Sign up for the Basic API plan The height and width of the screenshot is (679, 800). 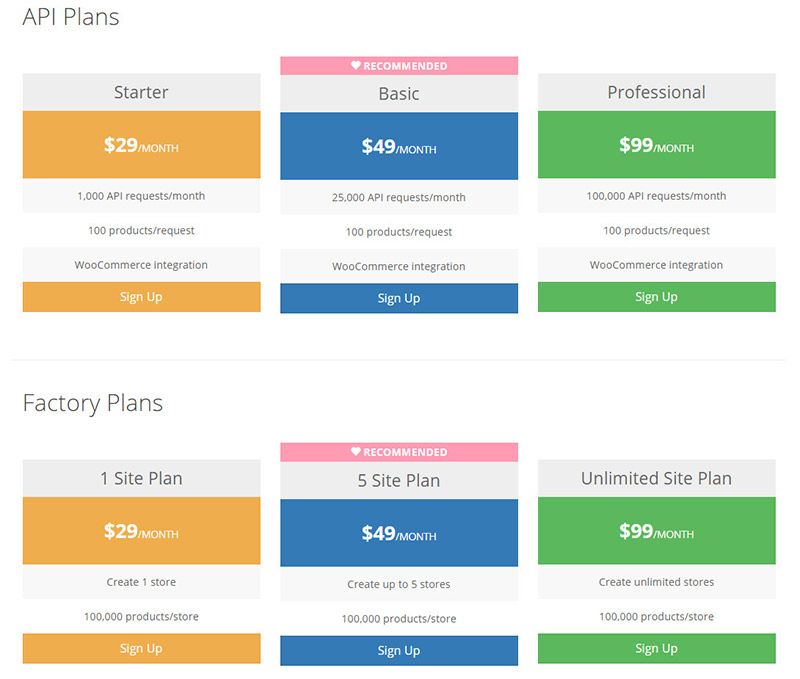399,298
